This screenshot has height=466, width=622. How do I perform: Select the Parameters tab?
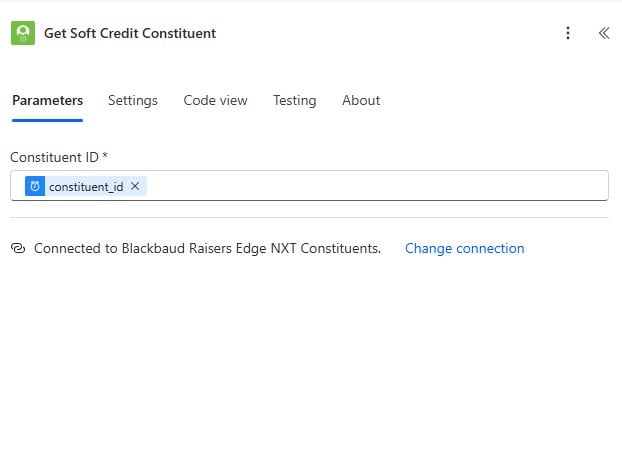pyautogui.click(x=48, y=100)
